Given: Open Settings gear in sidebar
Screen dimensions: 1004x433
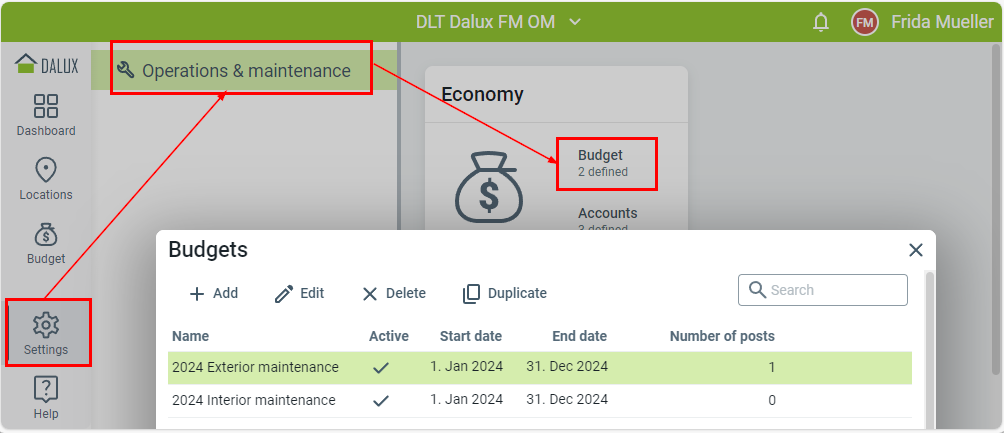Looking at the screenshot, I should [46, 333].
